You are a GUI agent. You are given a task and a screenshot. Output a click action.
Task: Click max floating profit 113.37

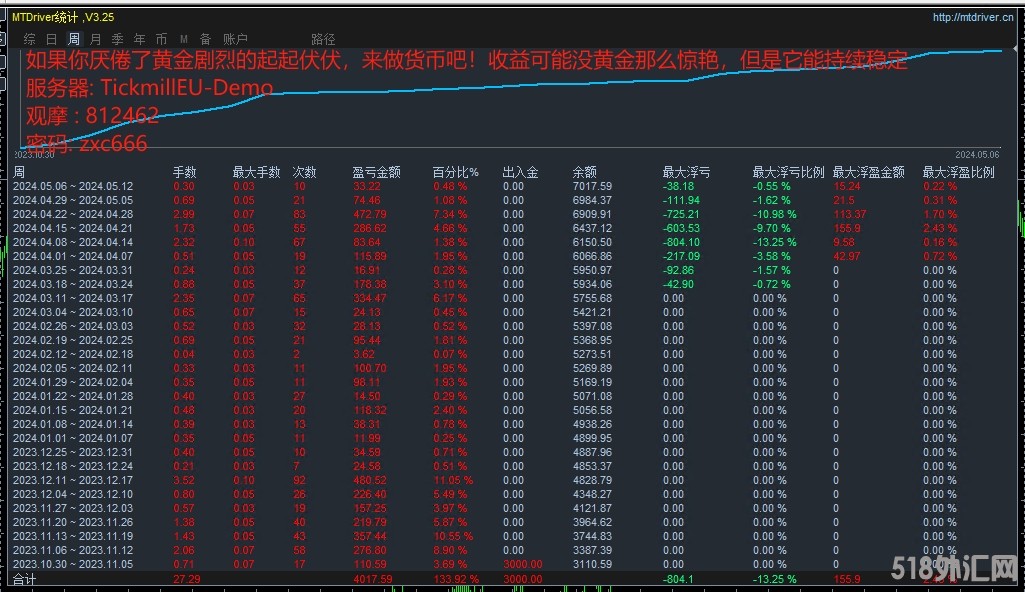click(x=850, y=214)
